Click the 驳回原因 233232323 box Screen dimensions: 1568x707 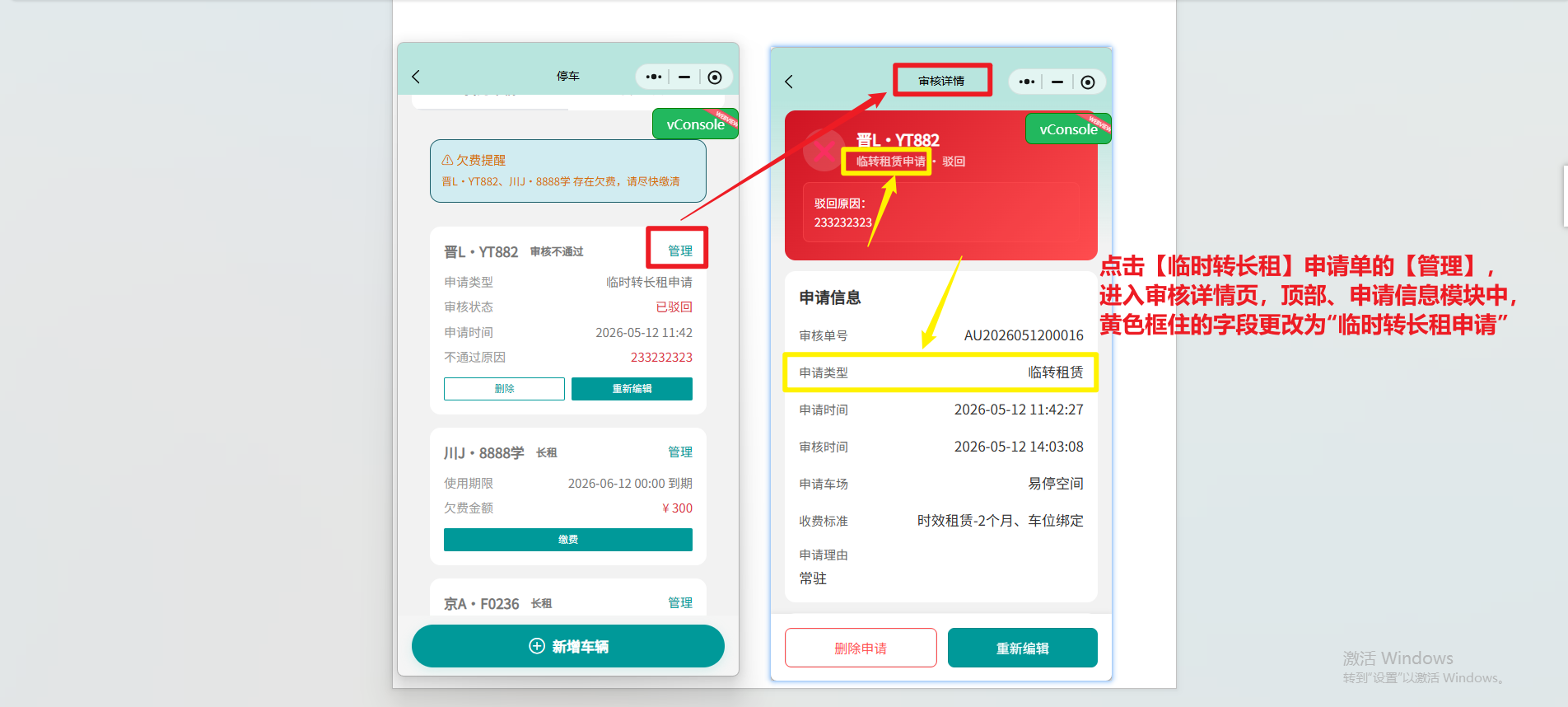click(x=941, y=213)
